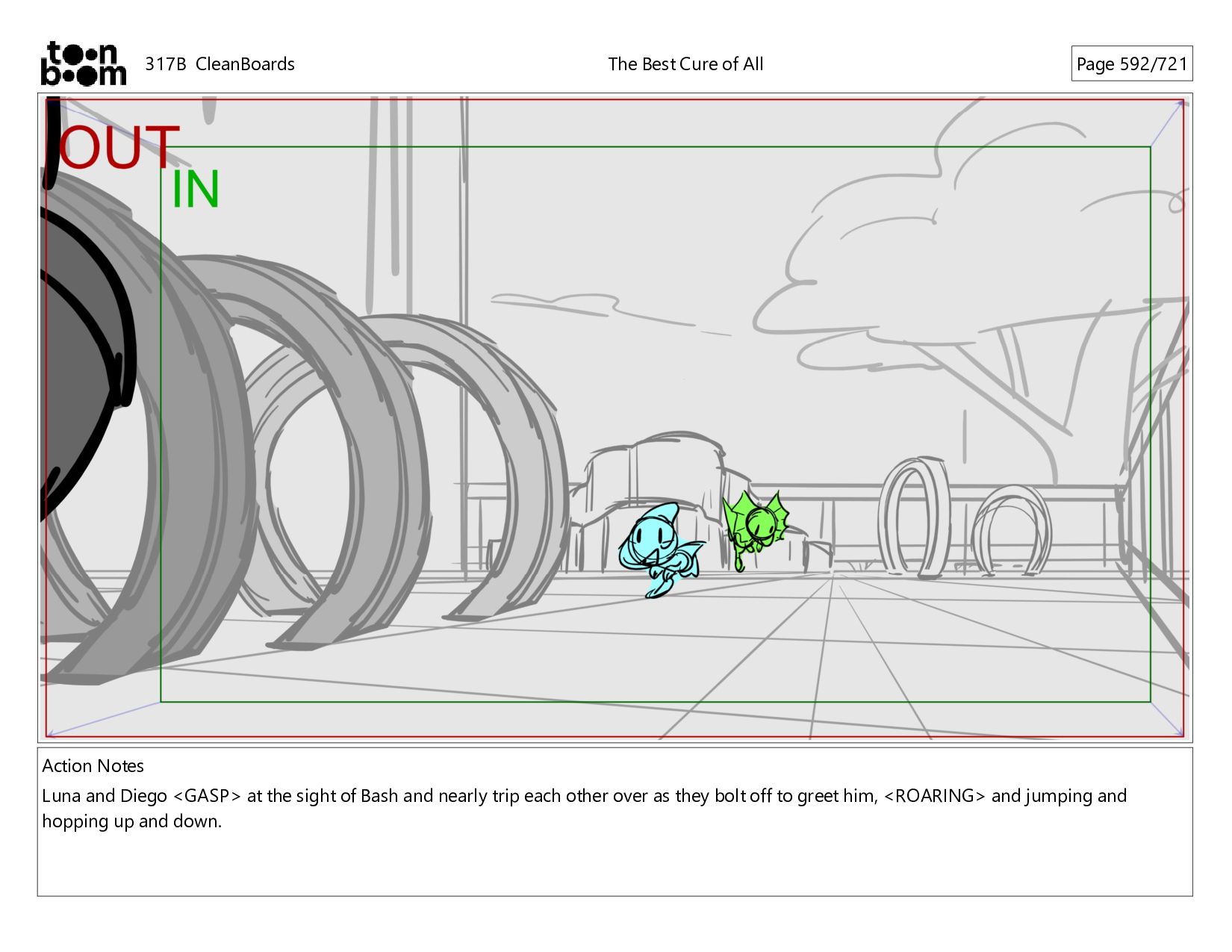The height and width of the screenshot is (952, 1232).
Task: Select the '317B CleanBoards' header text
Action: (220, 64)
